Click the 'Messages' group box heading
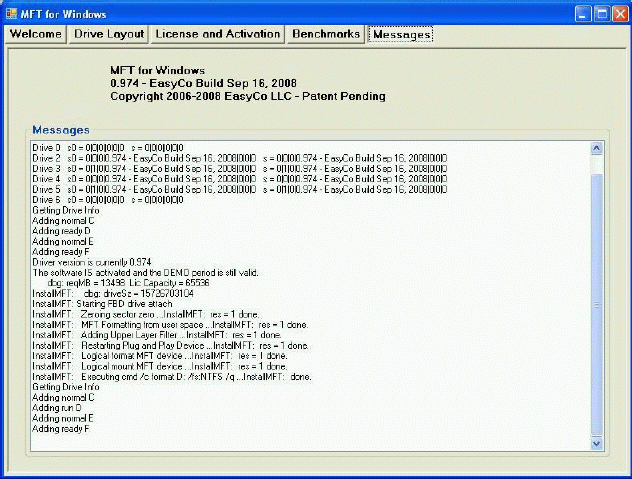The image size is (632, 479). click(61, 130)
